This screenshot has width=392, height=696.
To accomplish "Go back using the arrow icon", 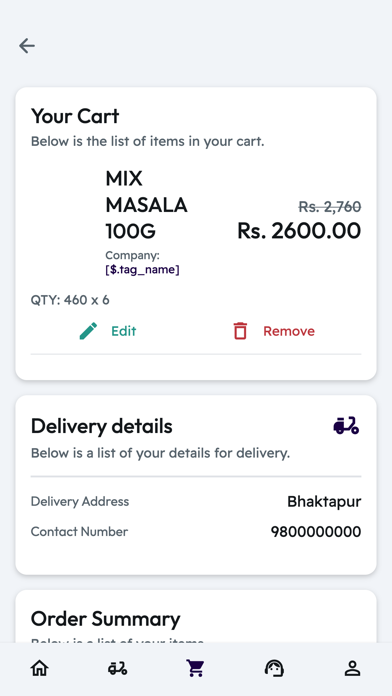I will (27, 46).
